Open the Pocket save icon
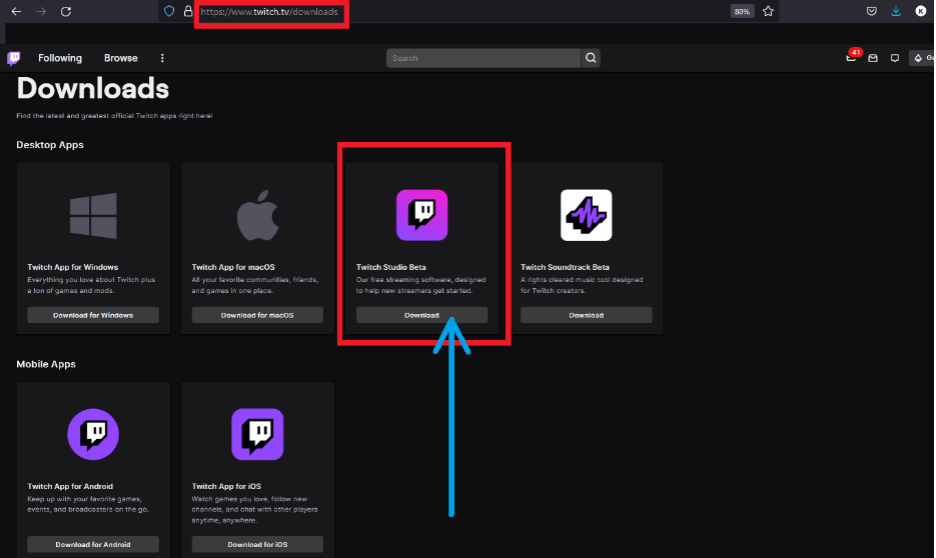936x558 pixels. click(872, 11)
